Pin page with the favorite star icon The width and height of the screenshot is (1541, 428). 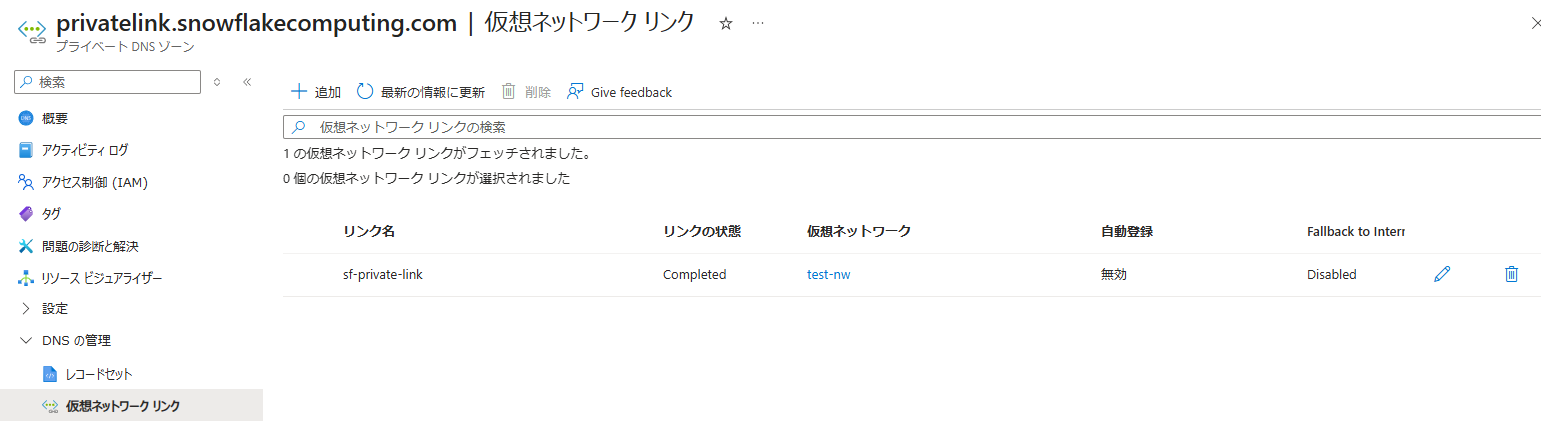click(726, 23)
